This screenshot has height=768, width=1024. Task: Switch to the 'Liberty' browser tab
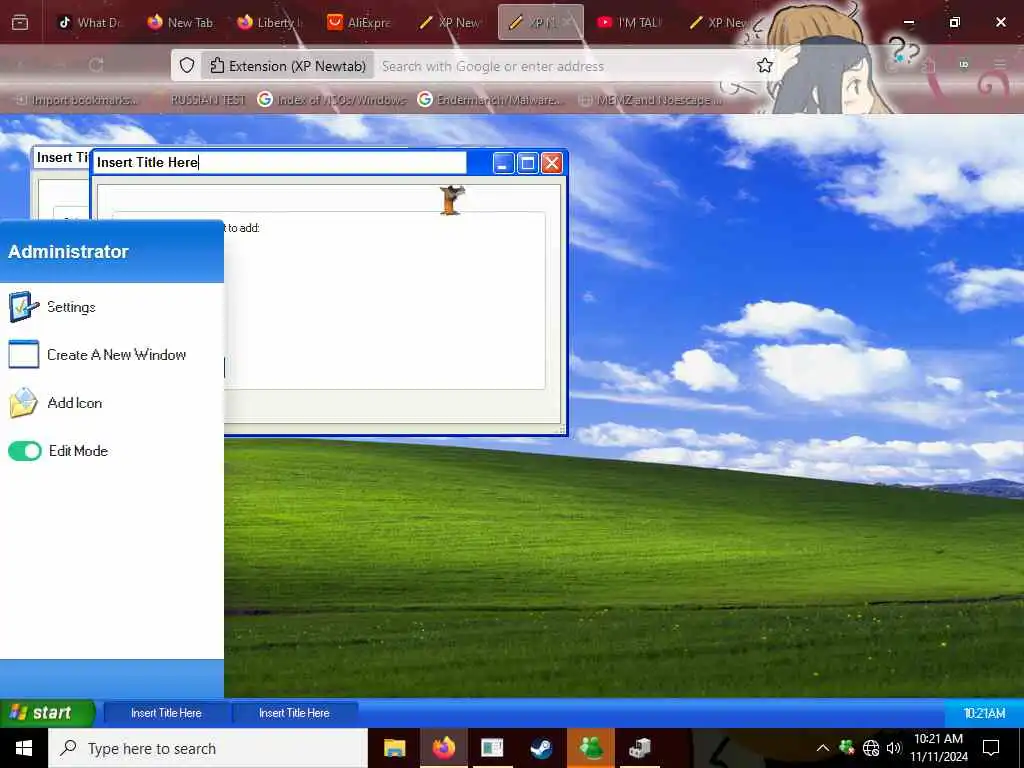click(268, 22)
